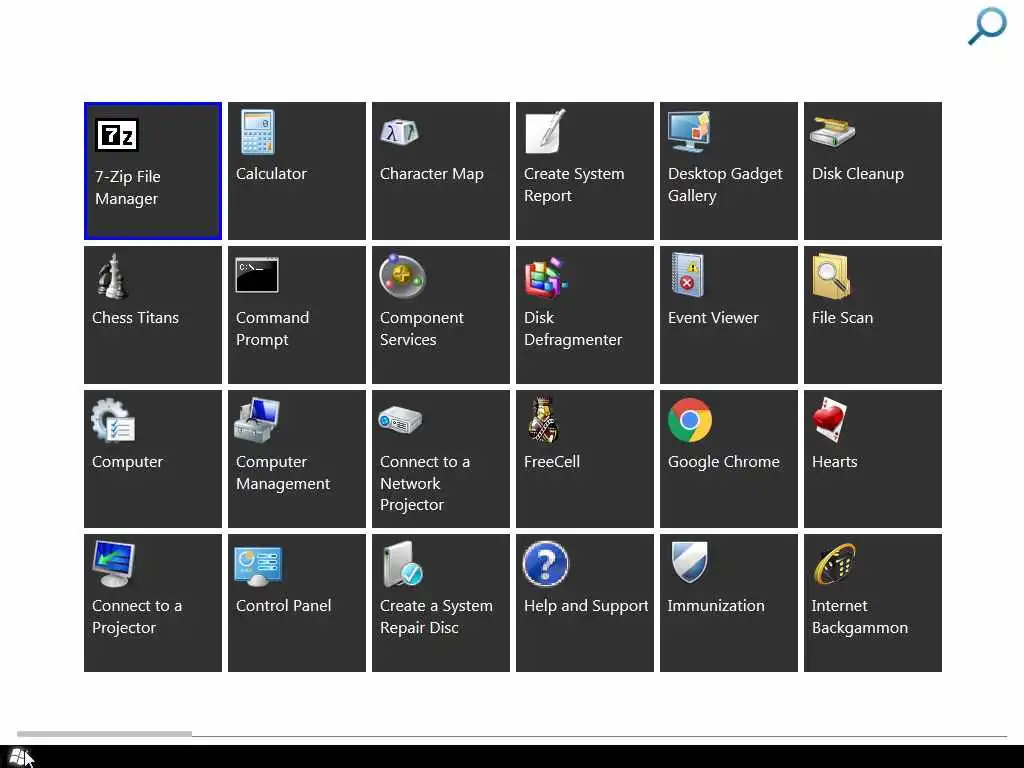
Task: Click the "Create System Report" label
Action: [x=574, y=185]
